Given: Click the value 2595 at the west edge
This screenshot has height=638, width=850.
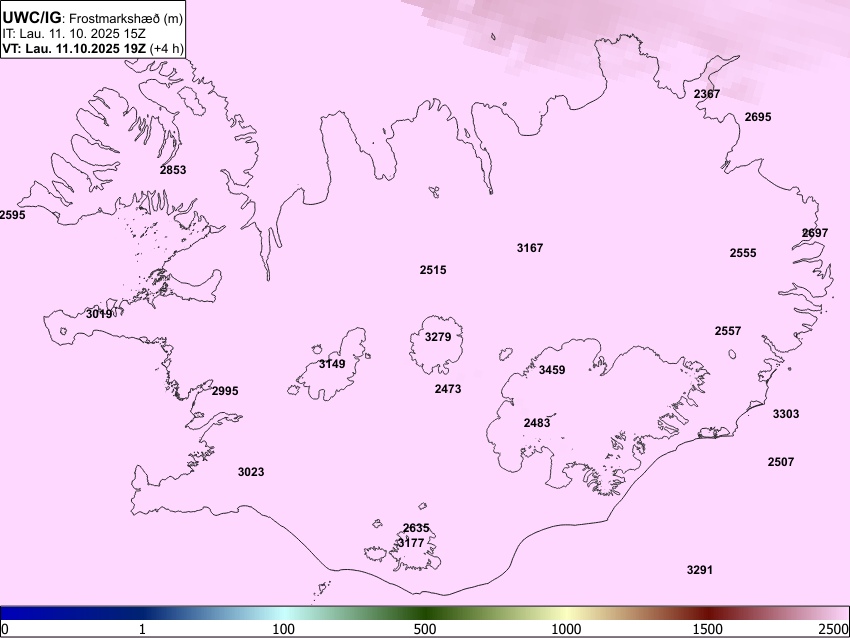Looking at the screenshot, I should pos(12,215).
